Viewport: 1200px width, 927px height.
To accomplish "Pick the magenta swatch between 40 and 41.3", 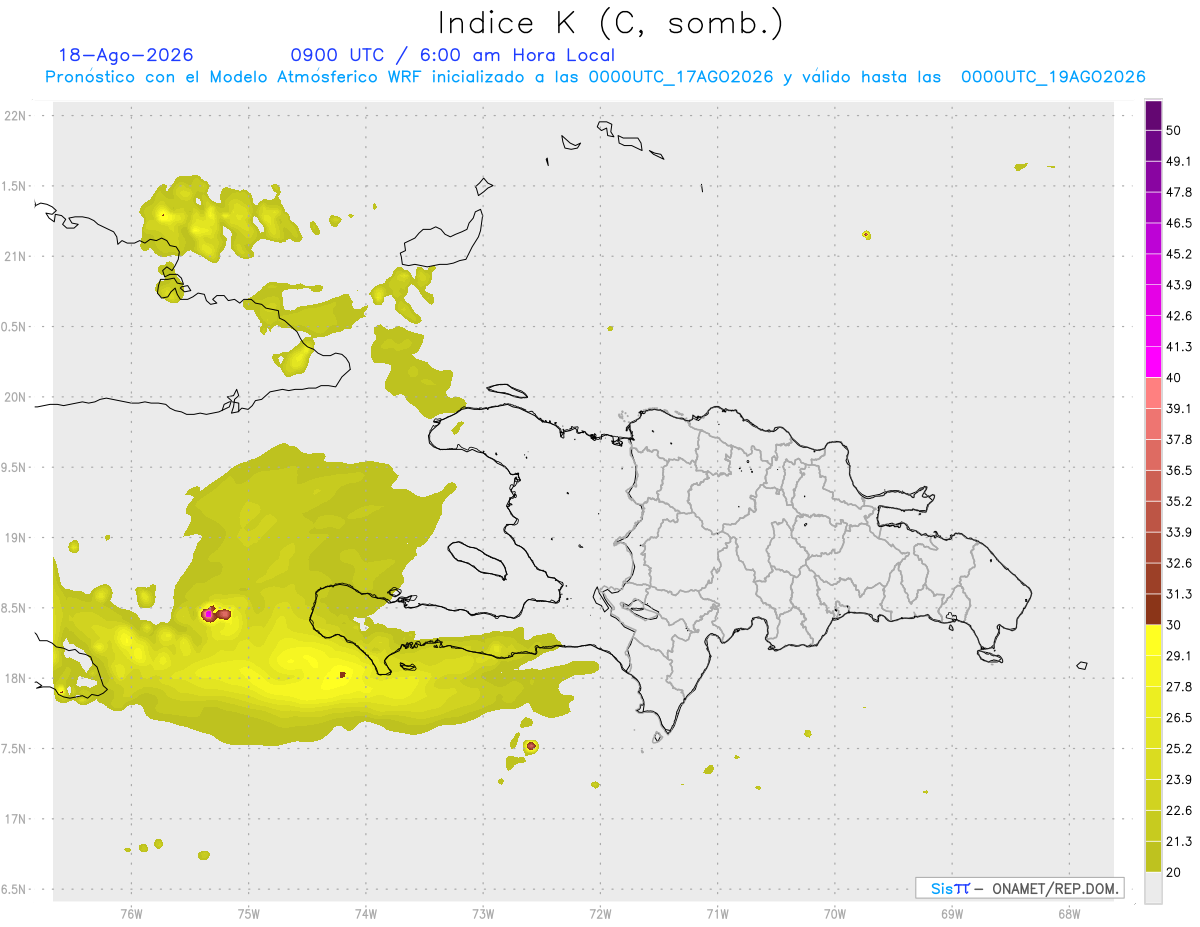I will (1153, 362).
